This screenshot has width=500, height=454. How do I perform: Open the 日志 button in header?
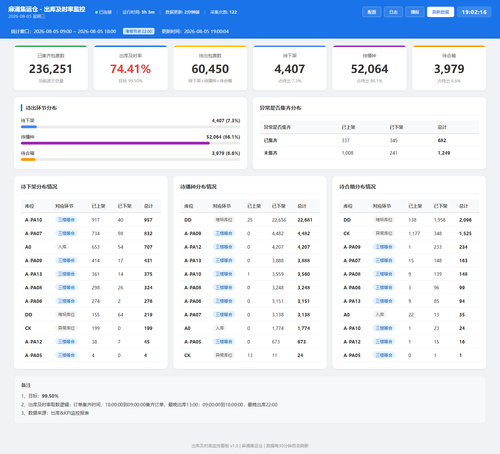click(393, 12)
